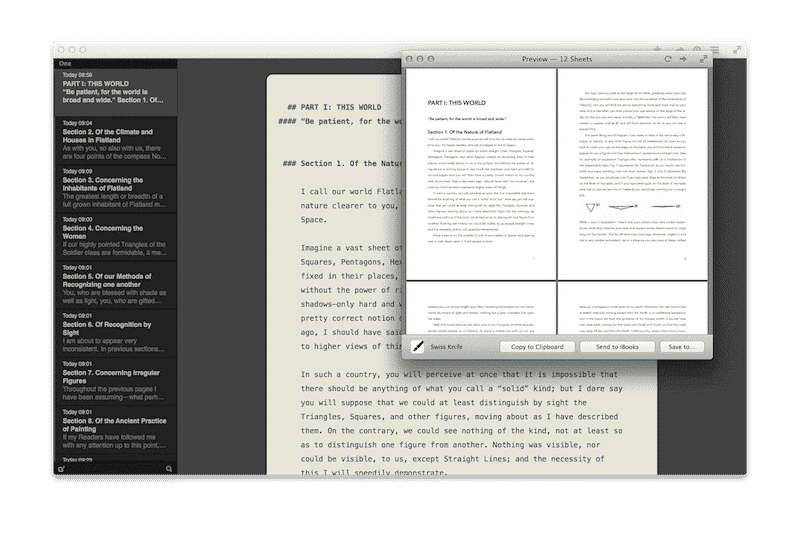This screenshot has width=800, height=540.
Task: Click the One group header in sidebar
Action: coord(116,64)
